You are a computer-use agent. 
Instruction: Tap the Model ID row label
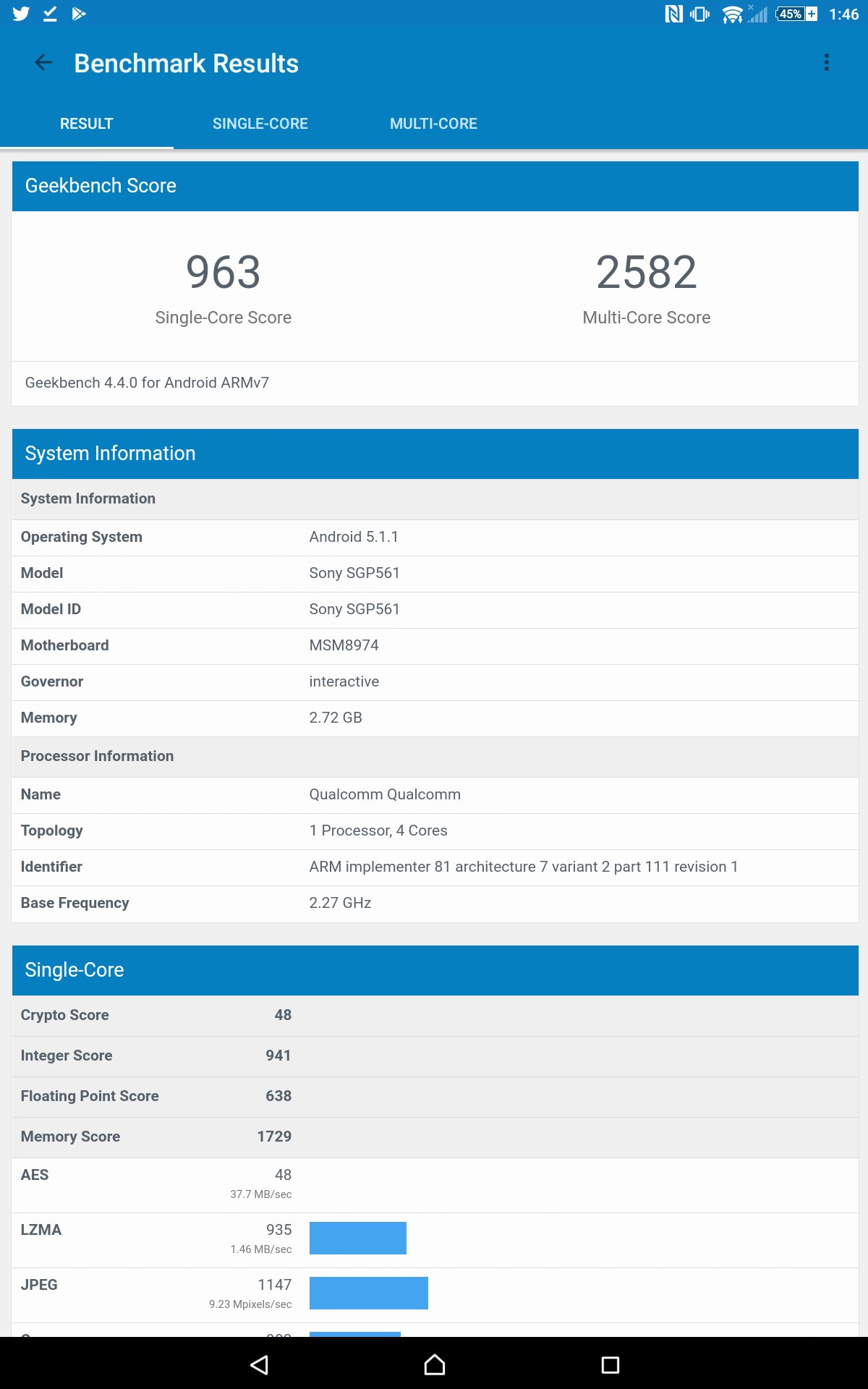click(x=51, y=609)
